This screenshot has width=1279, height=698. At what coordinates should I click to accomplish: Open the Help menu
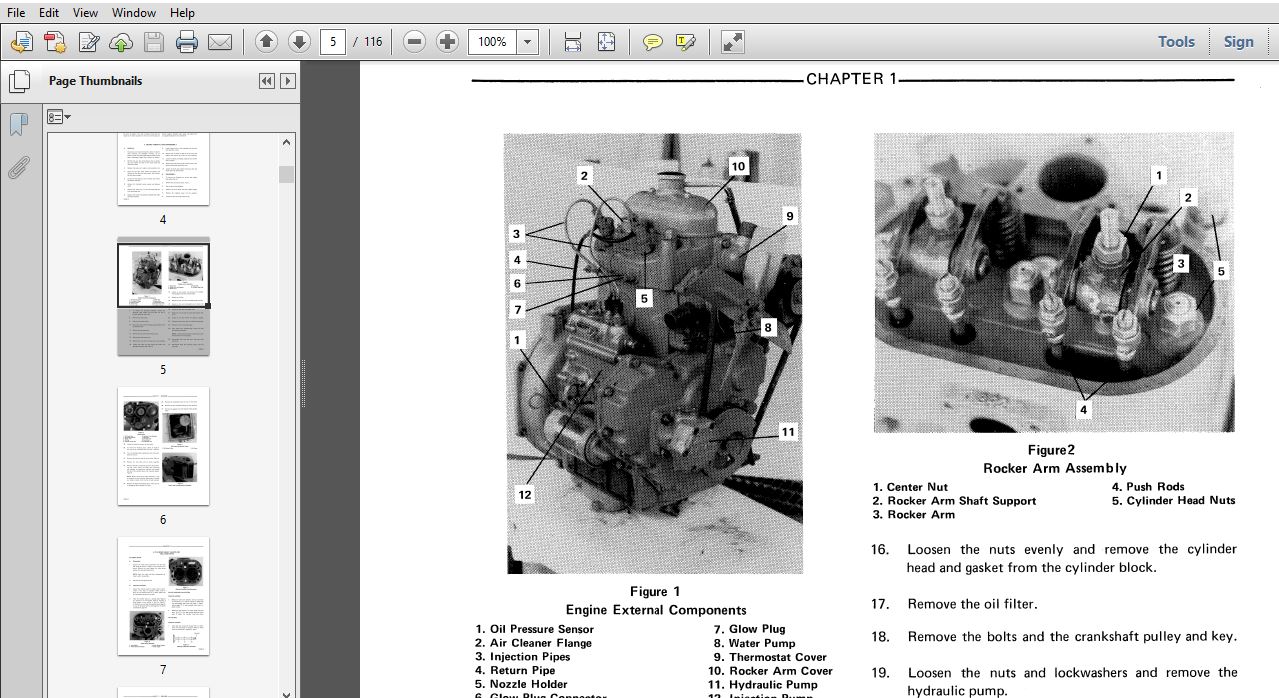tap(182, 13)
